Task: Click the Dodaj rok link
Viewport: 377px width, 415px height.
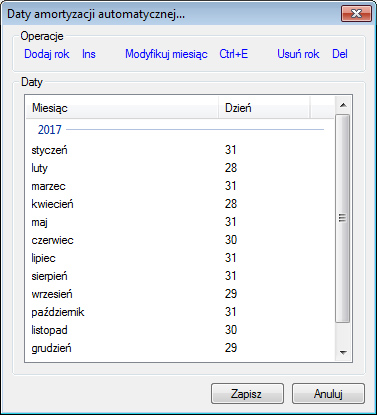Action: click(47, 54)
